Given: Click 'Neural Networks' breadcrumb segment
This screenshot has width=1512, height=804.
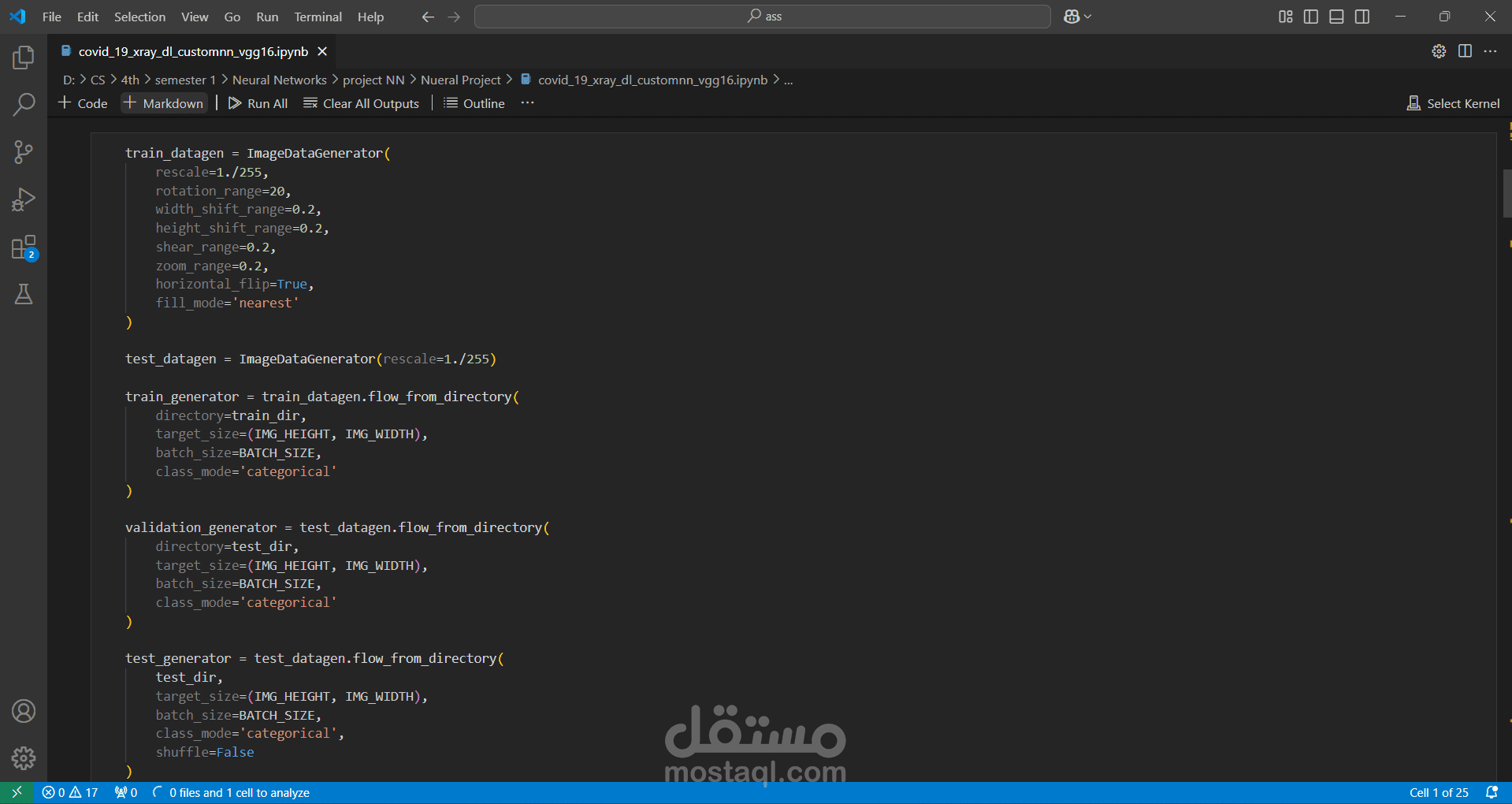Looking at the screenshot, I should [x=279, y=80].
